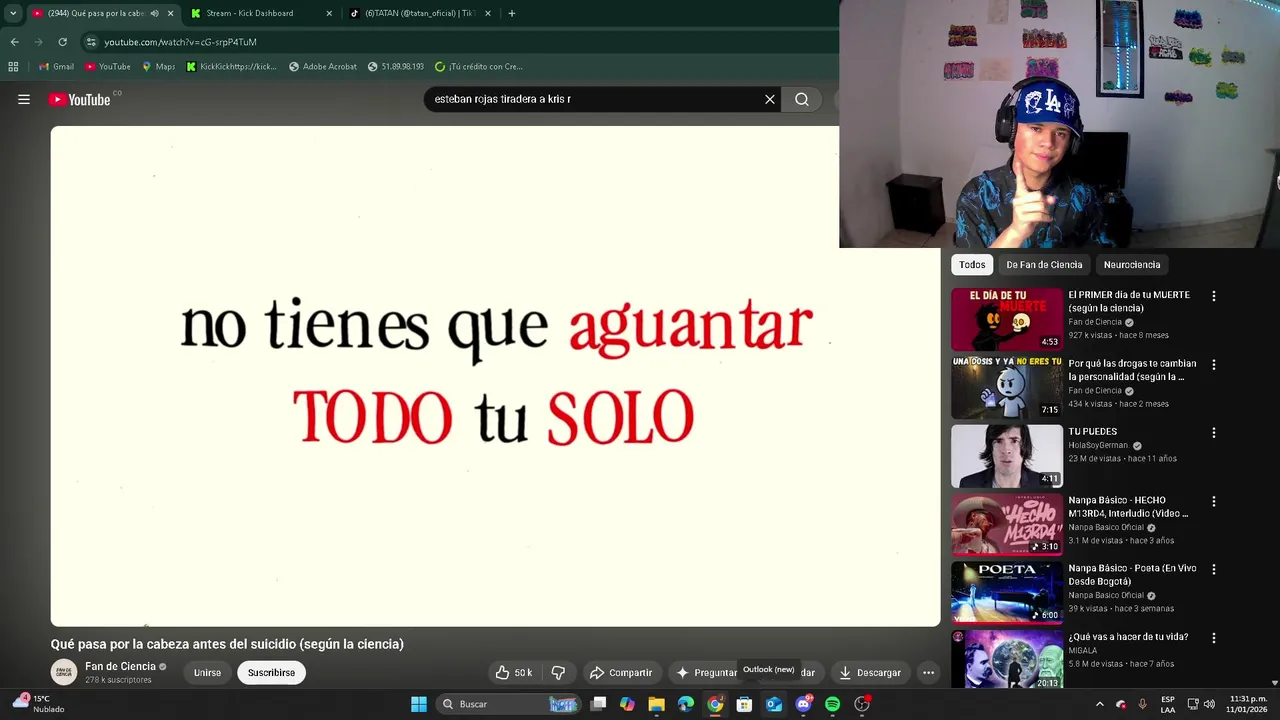Open File Explorer from the taskbar
Screen dimensions: 1280x720
(x=656, y=704)
